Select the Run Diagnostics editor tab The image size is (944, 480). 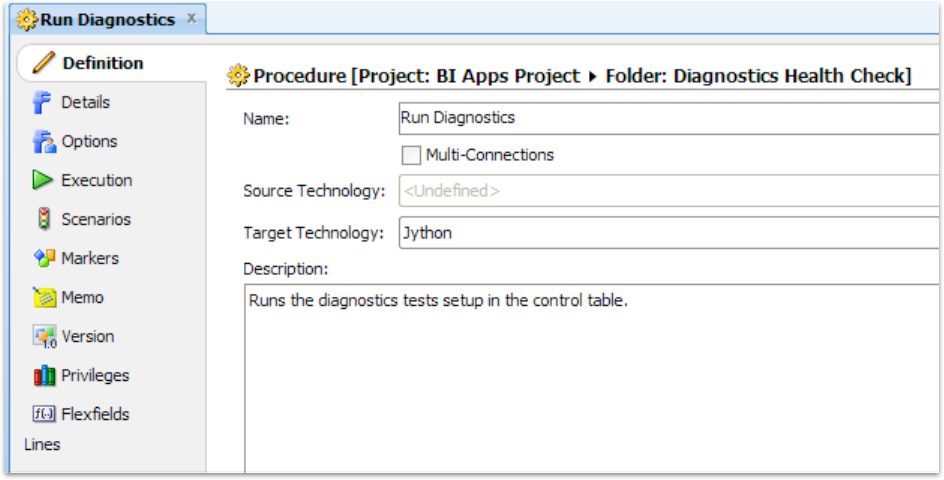coord(107,20)
